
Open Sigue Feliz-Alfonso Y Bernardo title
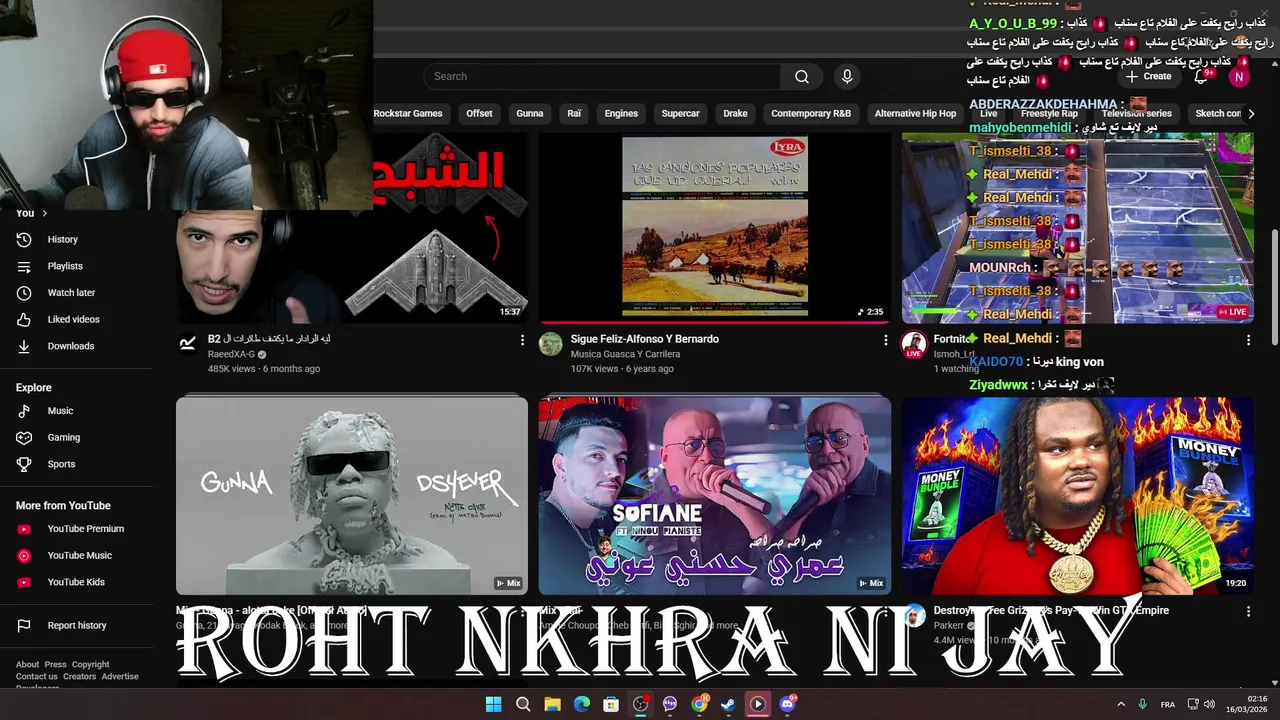644,339
